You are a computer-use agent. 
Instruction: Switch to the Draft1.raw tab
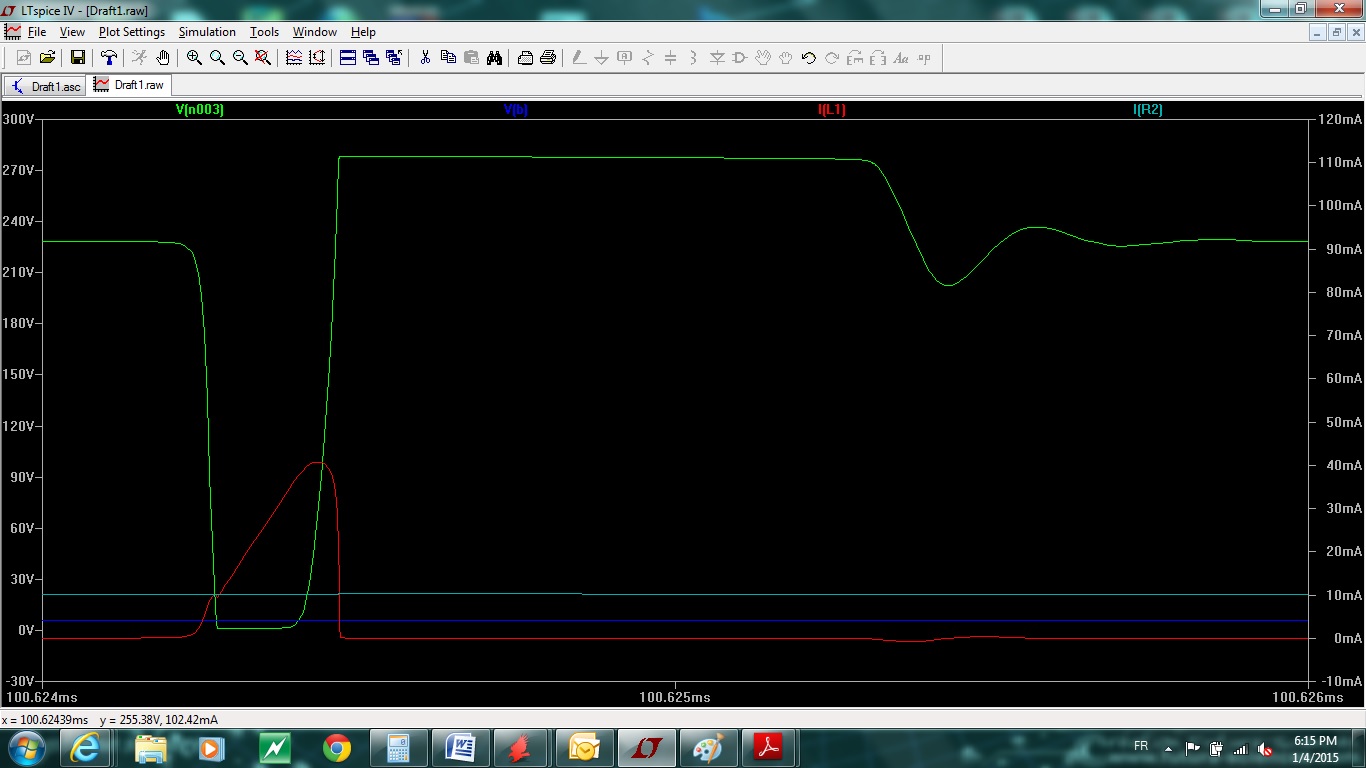pos(130,85)
